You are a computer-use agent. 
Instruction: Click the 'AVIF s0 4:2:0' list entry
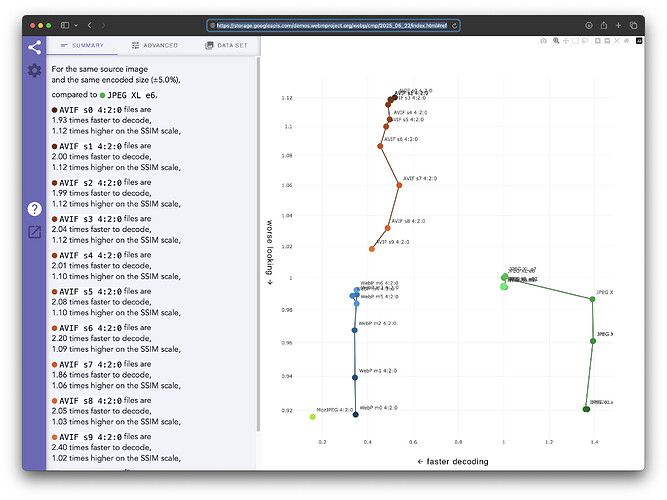[91, 110]
